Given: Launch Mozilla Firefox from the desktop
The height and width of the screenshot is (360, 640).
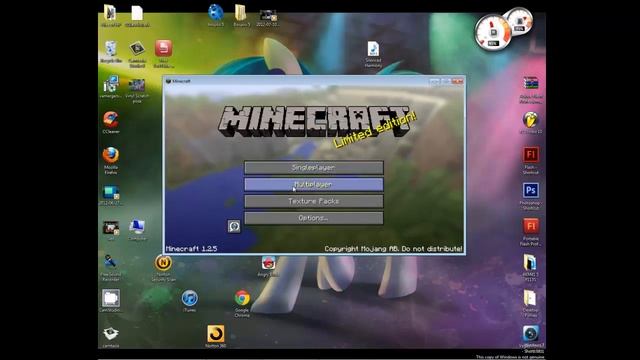Looking at the screenshot, I should point(111,160).
